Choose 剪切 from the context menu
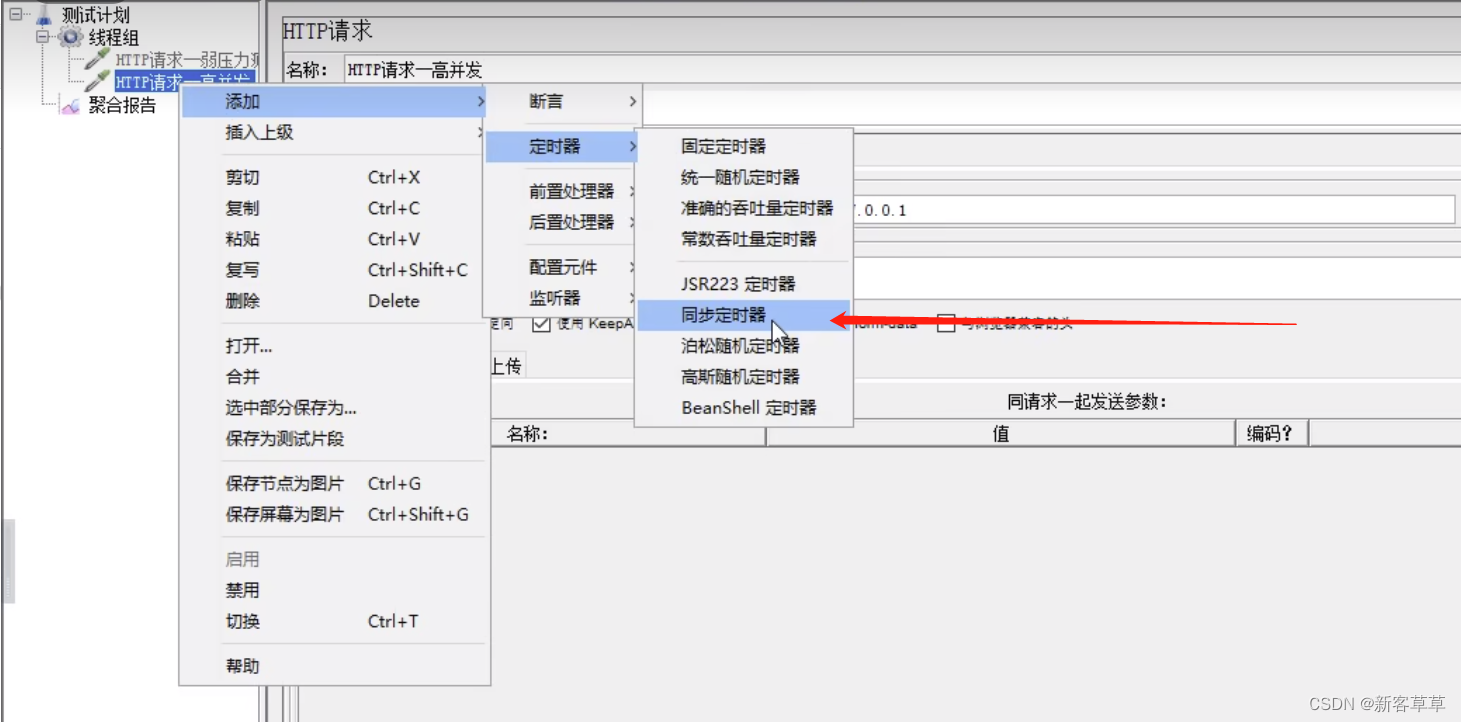This screenshot has height=722, width=1461. [x=334, y=177]
